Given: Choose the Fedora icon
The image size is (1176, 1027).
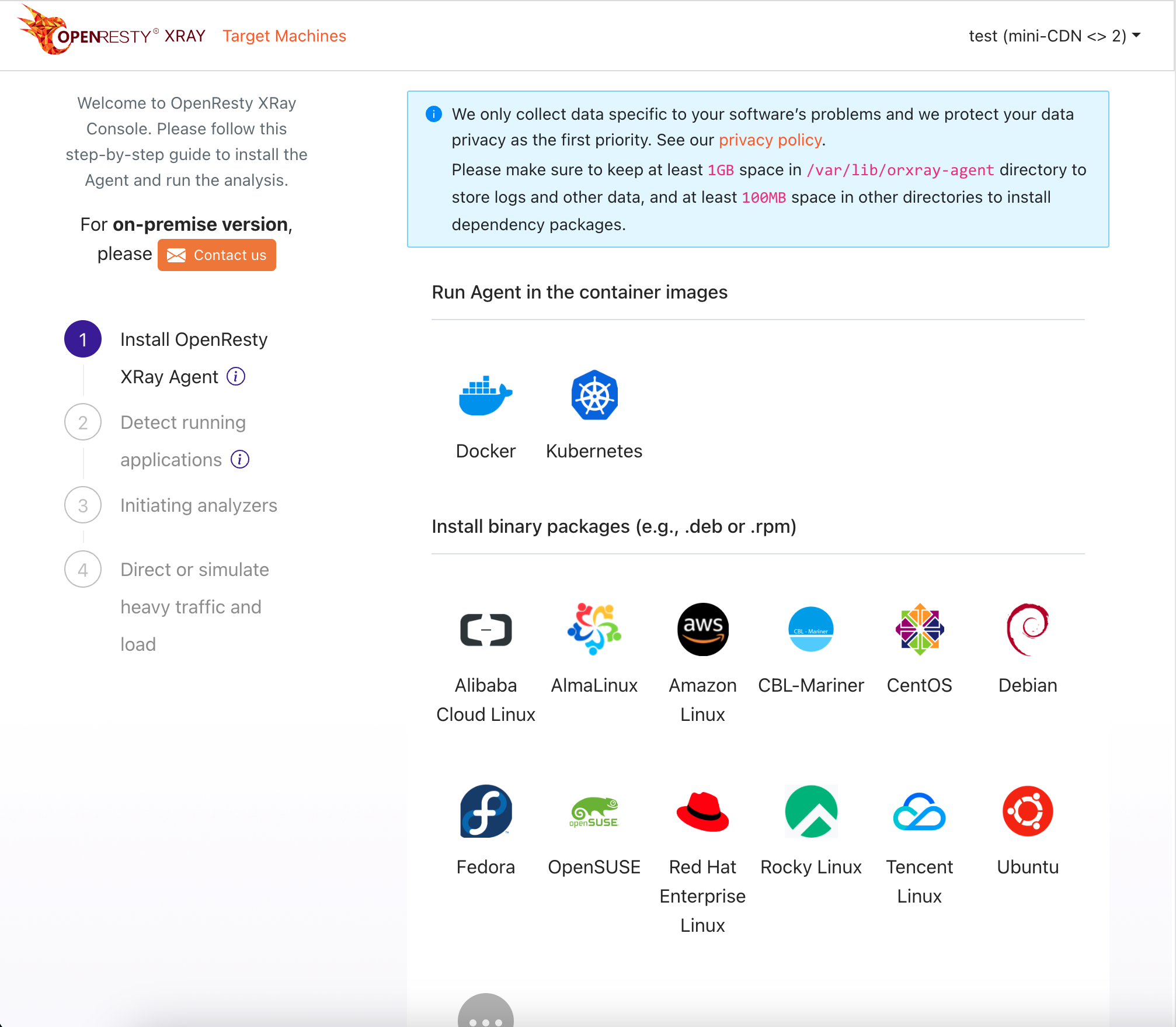Looking at the screenshot, I should tap(486, 811).
